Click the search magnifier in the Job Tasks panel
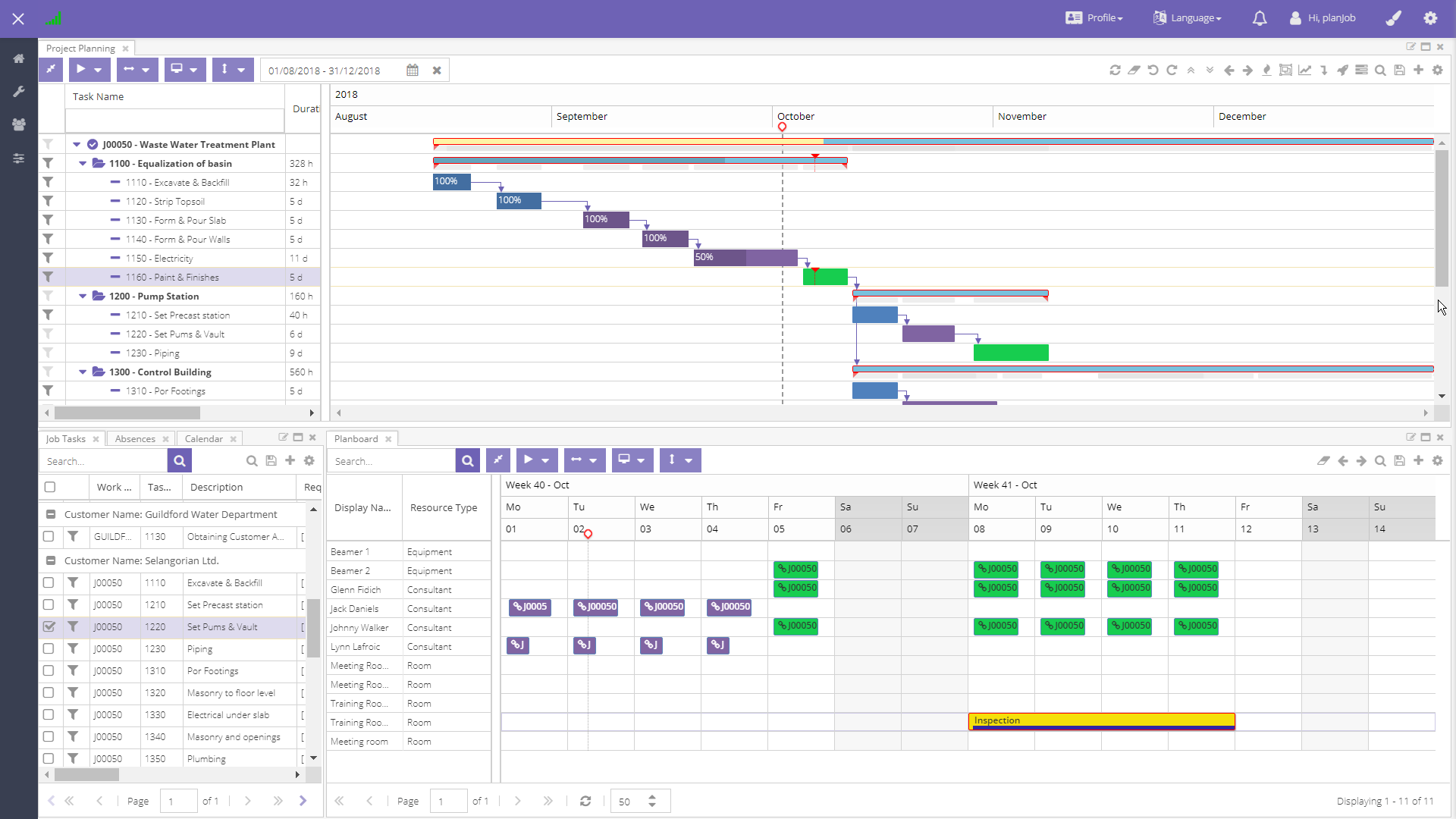Image resolution: width=1456 pixels, height=819 pixels. pos(180,460)
